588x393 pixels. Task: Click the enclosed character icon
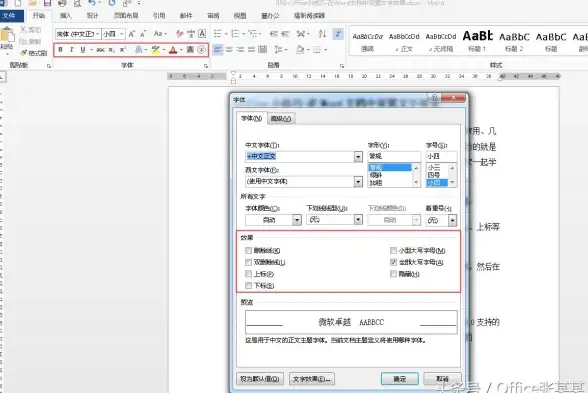pyautogui.click(x=202, y=50)
